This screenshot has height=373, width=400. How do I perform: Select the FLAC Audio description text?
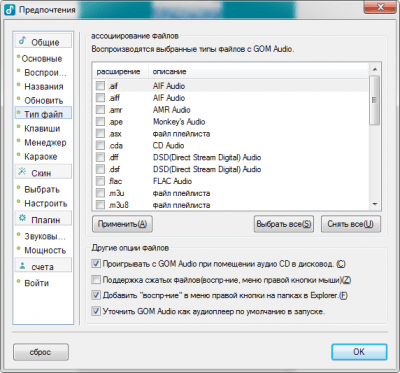(x=172, y=181)
